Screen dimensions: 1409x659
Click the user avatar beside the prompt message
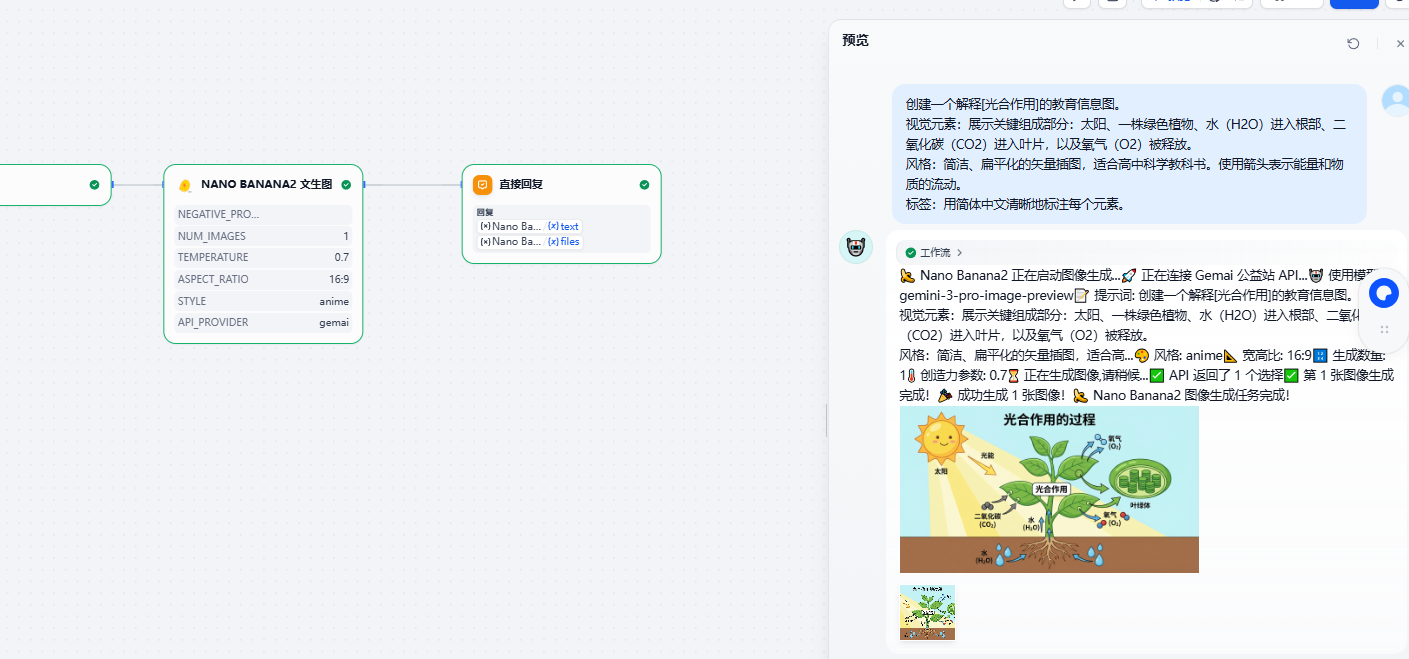1395,99
